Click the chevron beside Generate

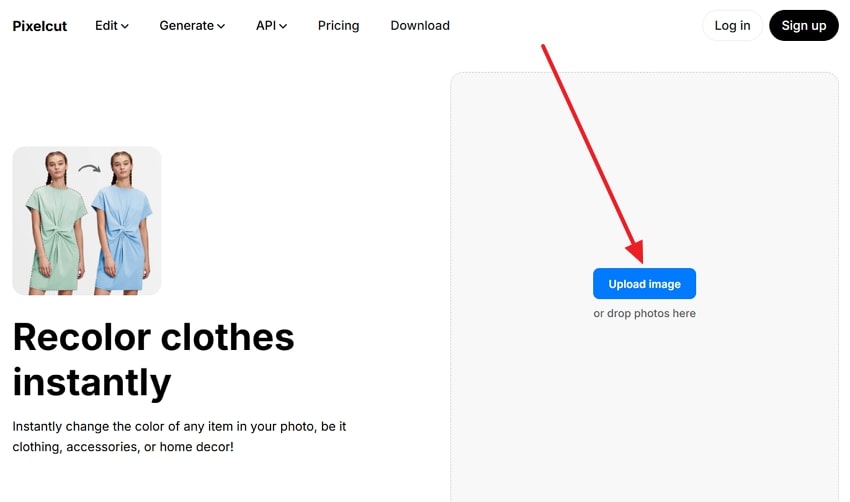221,27
